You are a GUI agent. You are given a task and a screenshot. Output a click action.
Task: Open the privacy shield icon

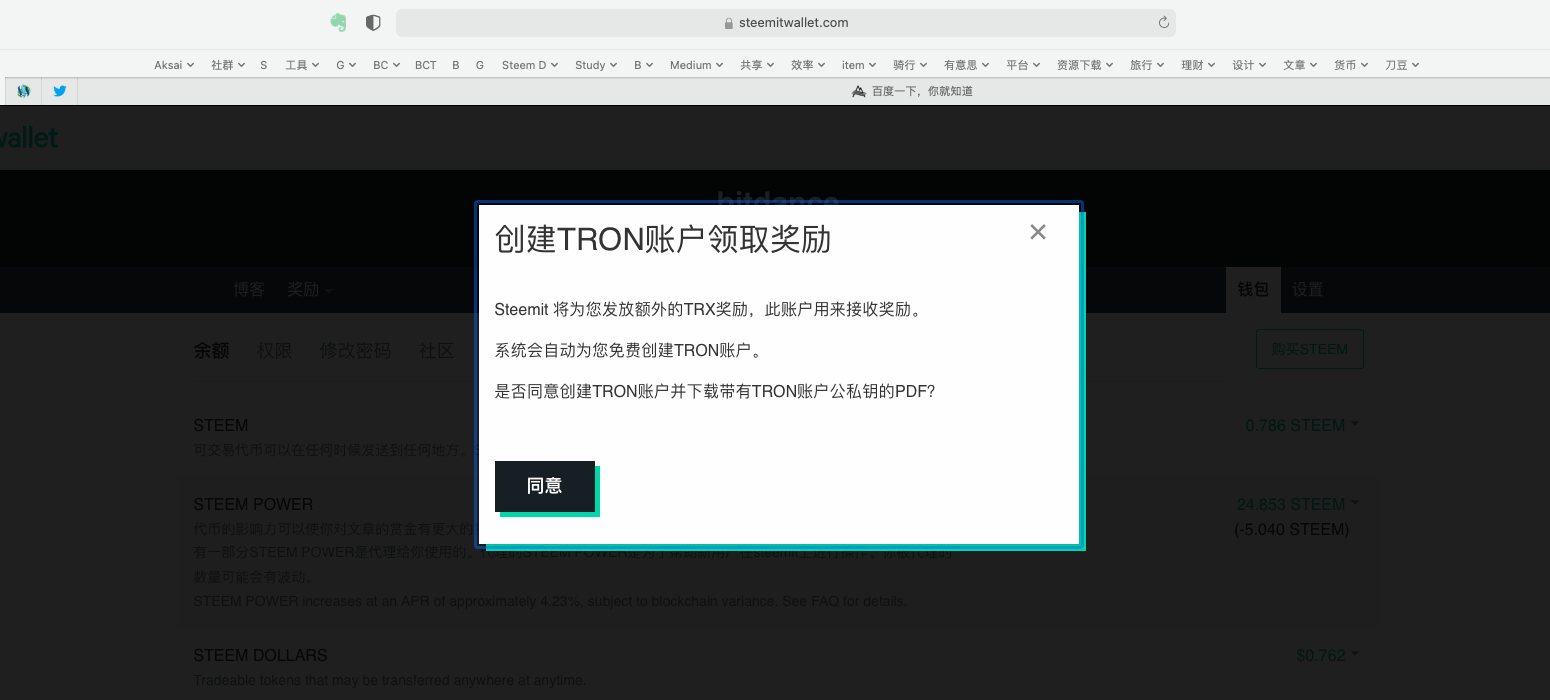click(373, 22)
